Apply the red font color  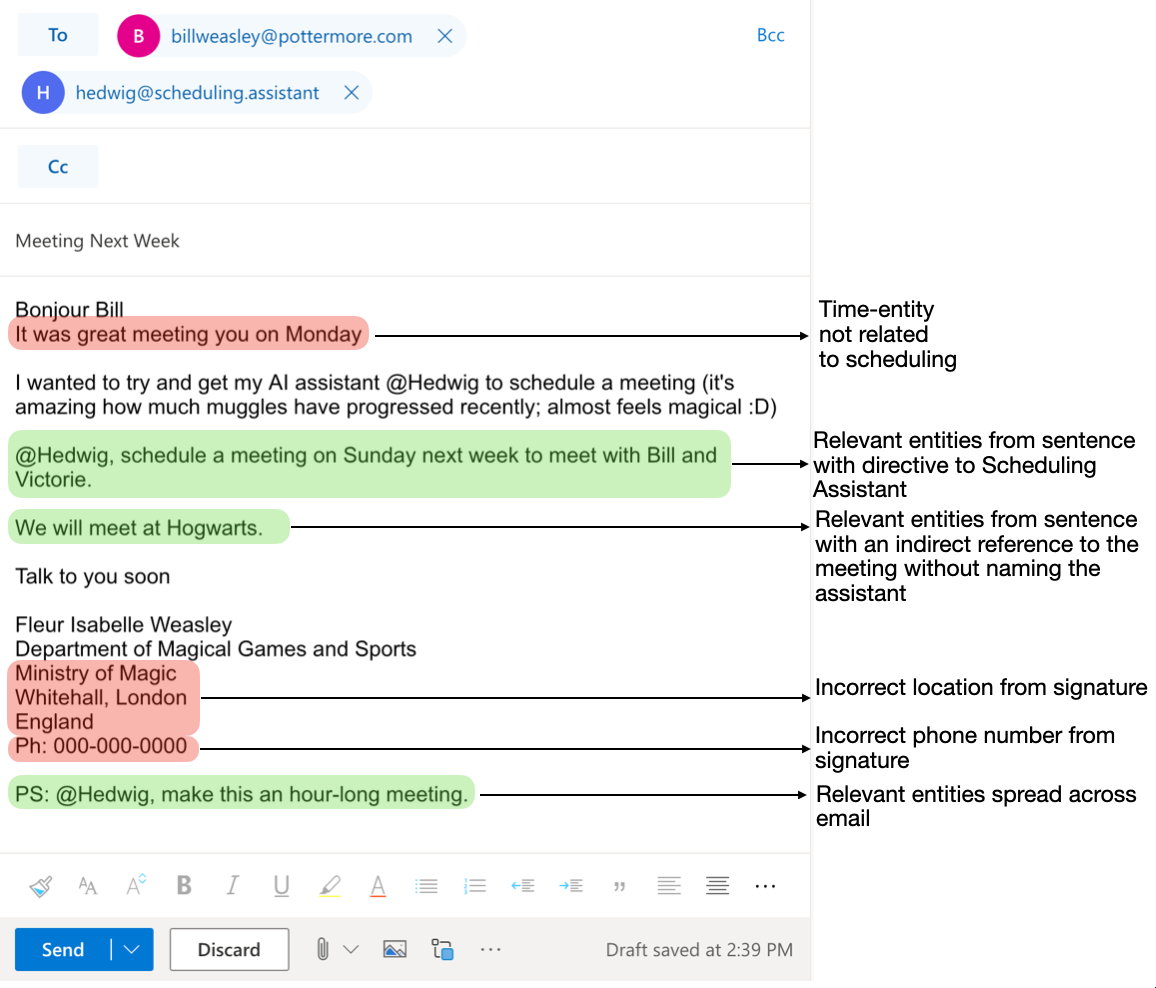point(377,886)
